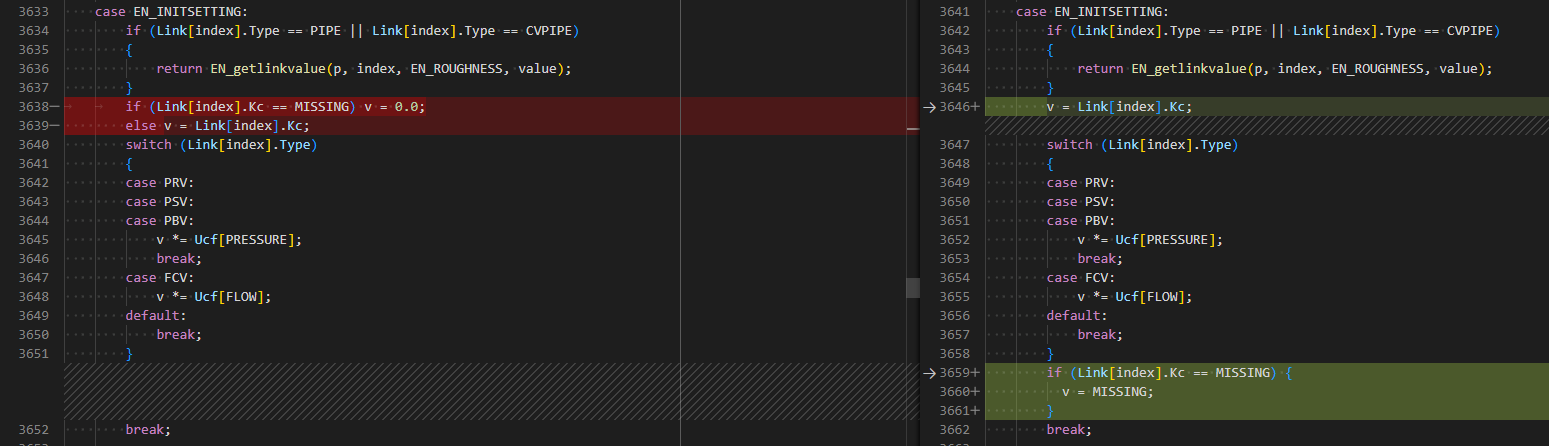Click 'case PRV:' on left line 3642
Screen dimensions: 1549x446
160,183
